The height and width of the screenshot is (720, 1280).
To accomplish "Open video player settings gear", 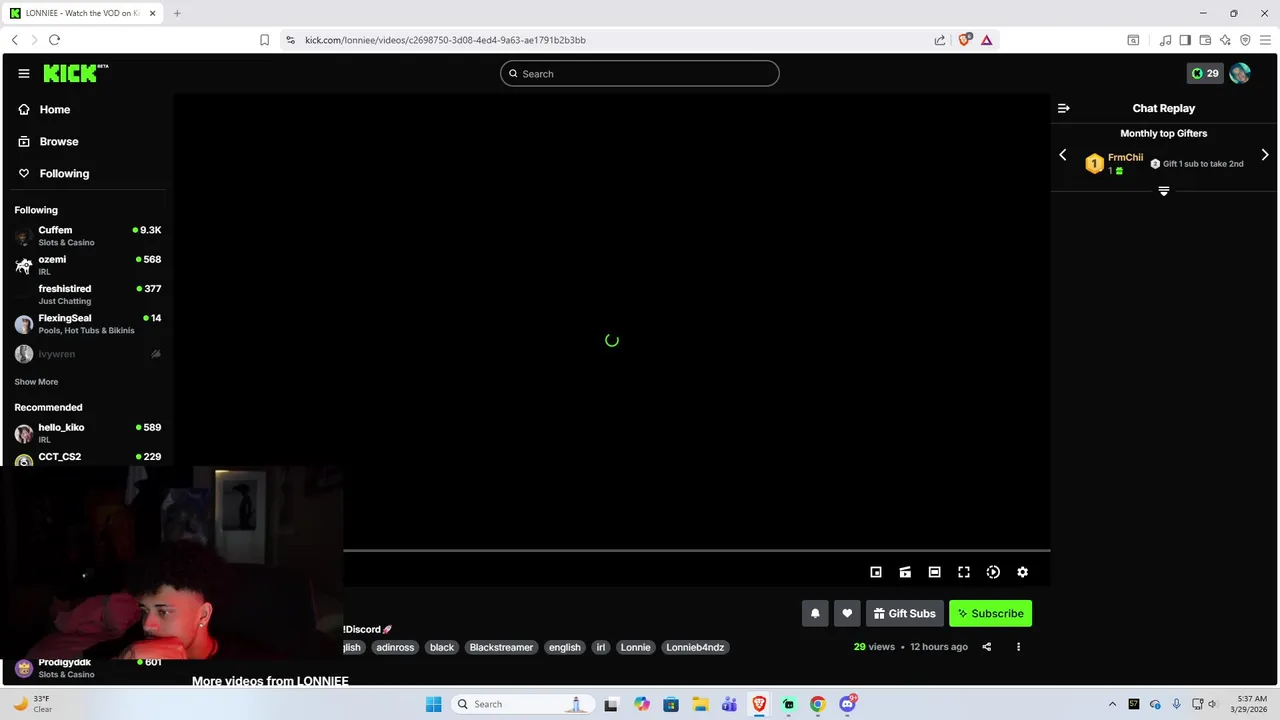I will pos(1022,572).
